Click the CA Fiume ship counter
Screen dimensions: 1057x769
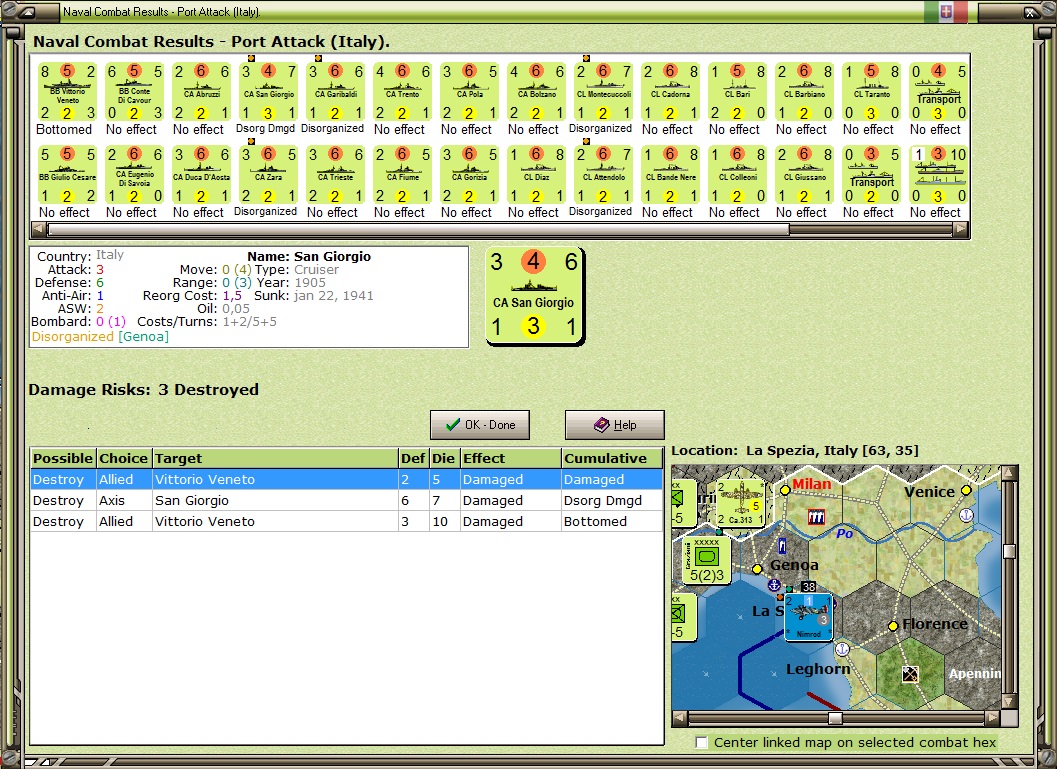tap(402, 175)
